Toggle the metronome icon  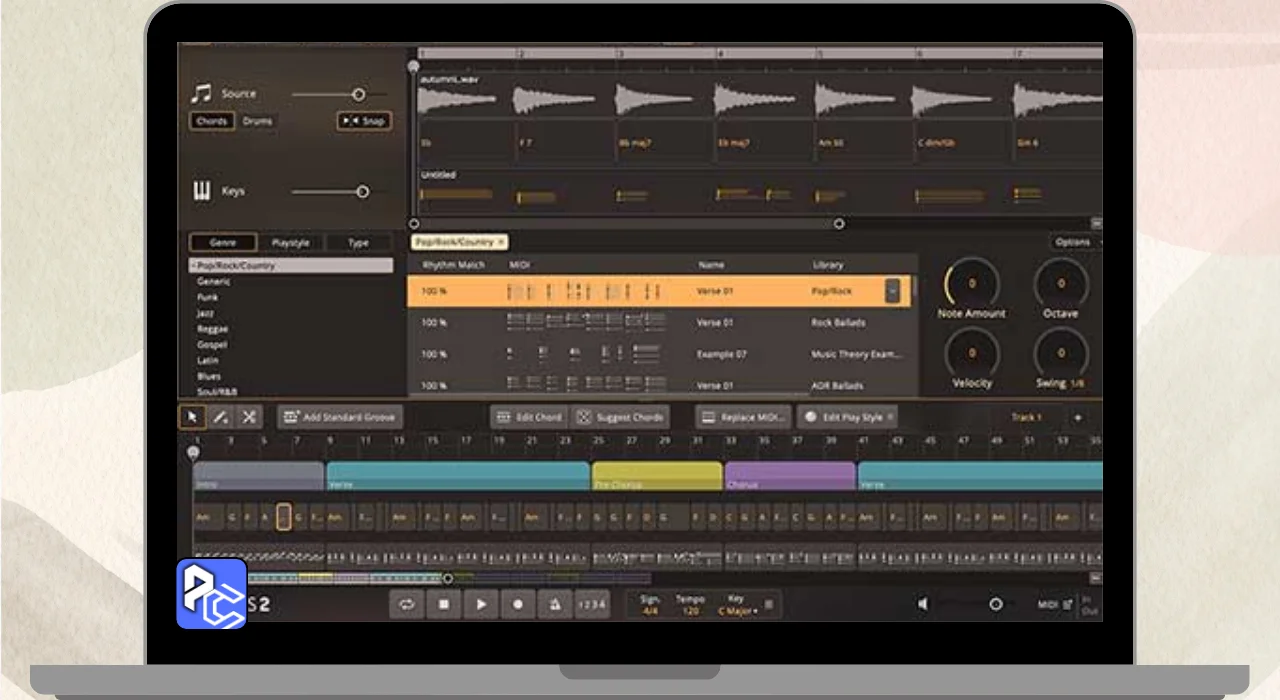pos(554,604)
